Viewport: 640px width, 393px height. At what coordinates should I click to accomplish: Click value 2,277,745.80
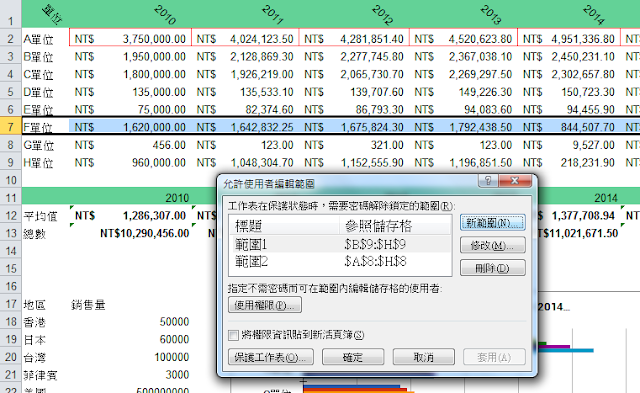click(x=372, y=57)
